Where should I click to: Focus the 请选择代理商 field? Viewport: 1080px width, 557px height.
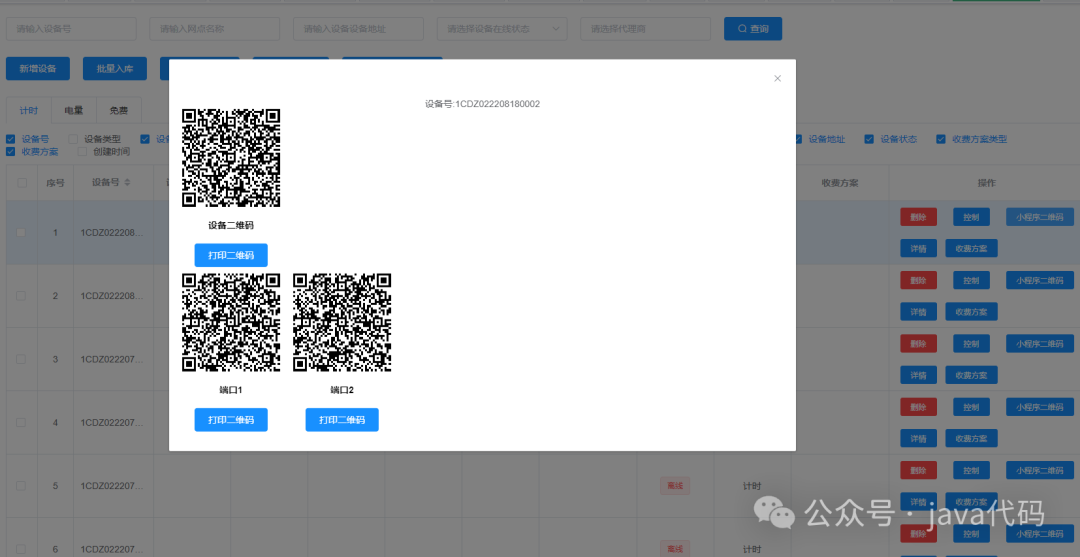click(645, 29)
